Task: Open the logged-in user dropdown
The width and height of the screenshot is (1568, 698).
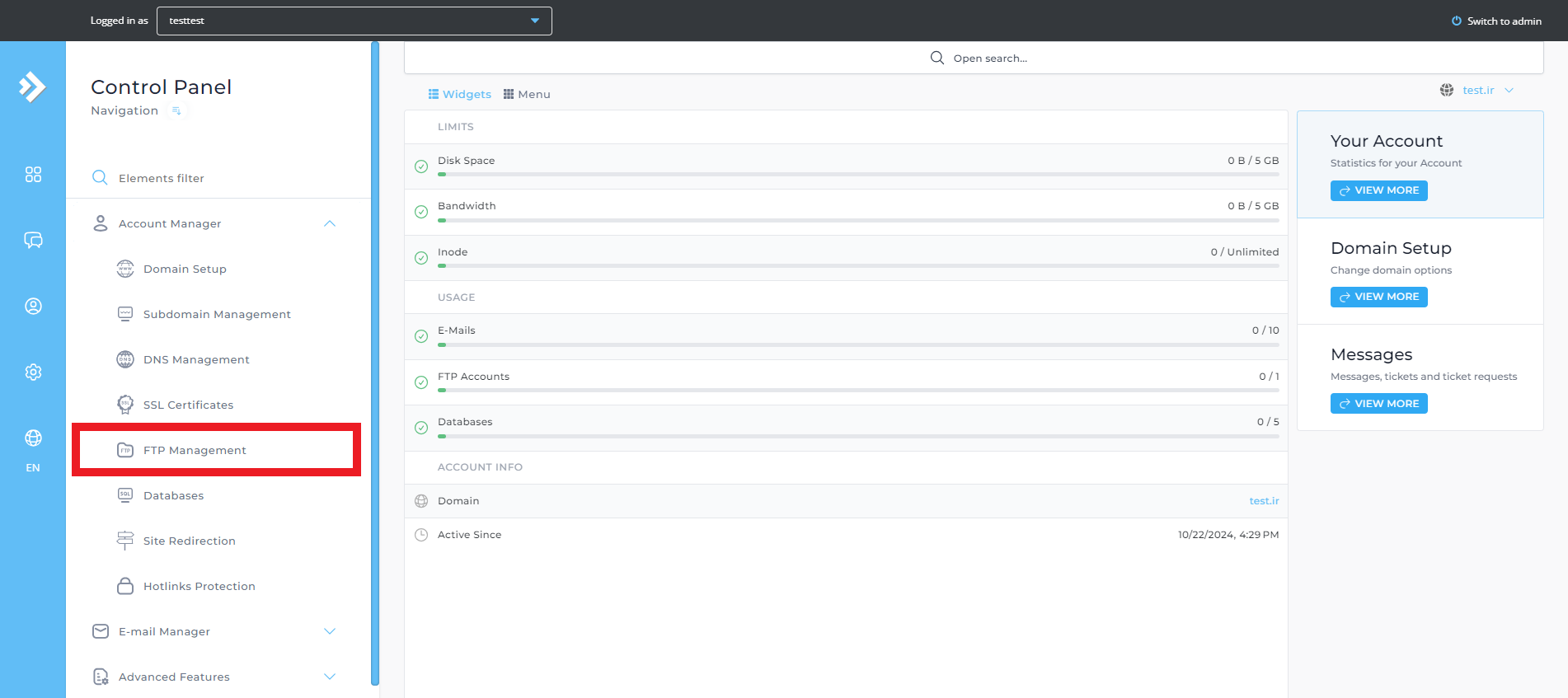Action: 354,21
